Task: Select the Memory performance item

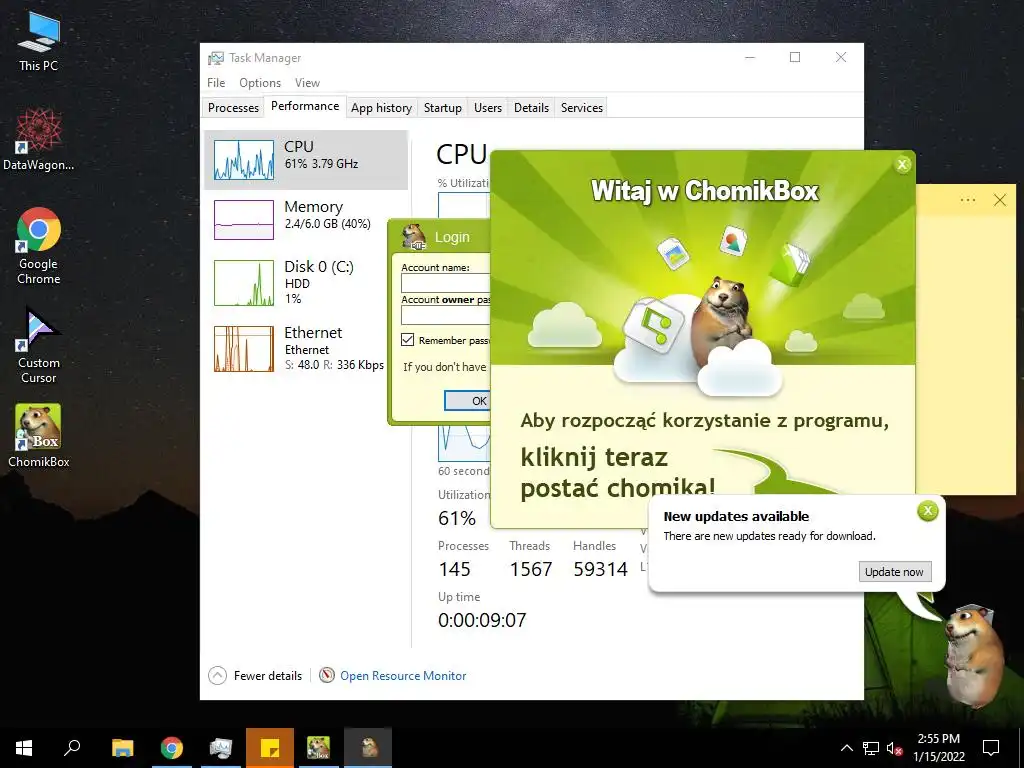Action: click(x=306, y=219)
